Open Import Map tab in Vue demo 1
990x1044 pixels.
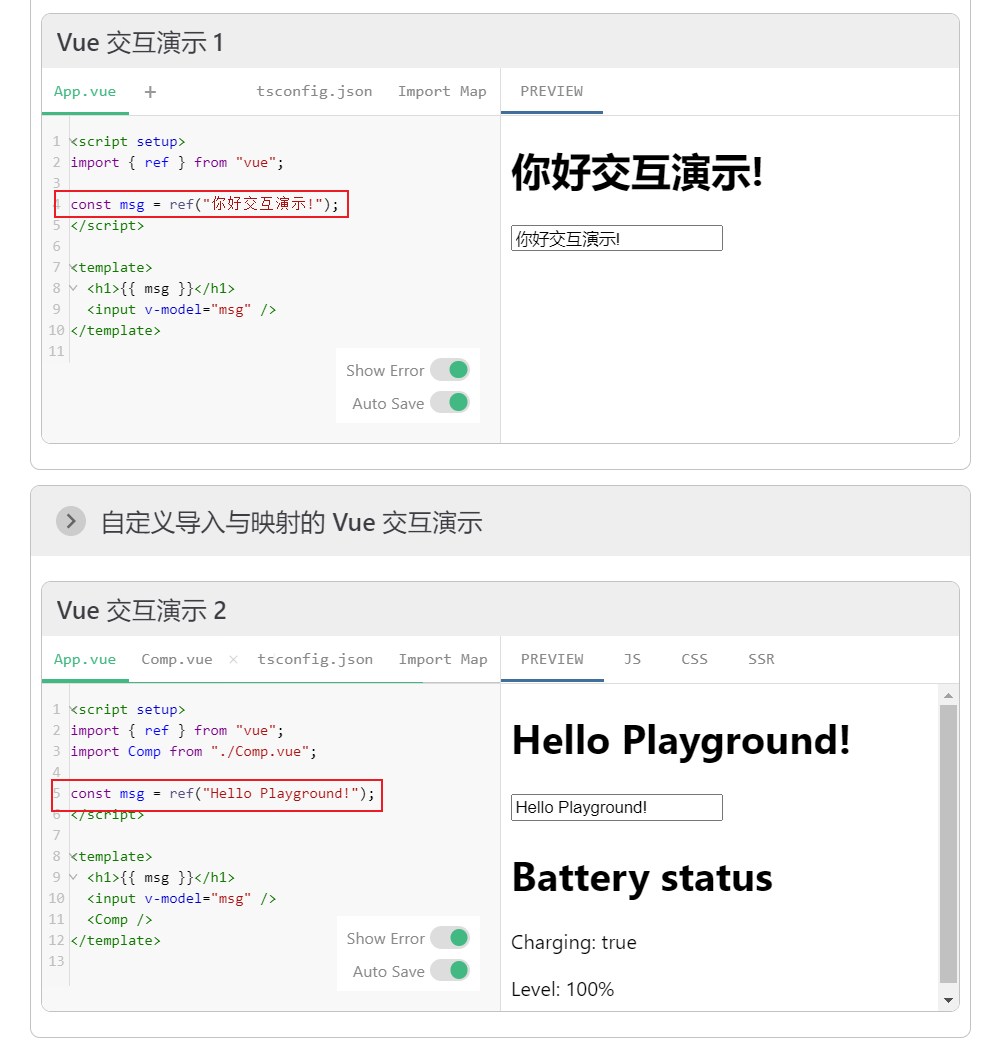[x=442, y=91]
